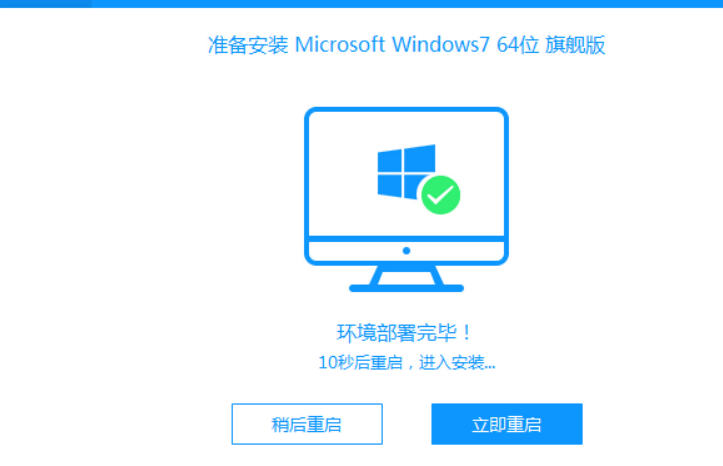
Task: Click the monitor's lower bezel strip
Action: (x=406, y=251)
